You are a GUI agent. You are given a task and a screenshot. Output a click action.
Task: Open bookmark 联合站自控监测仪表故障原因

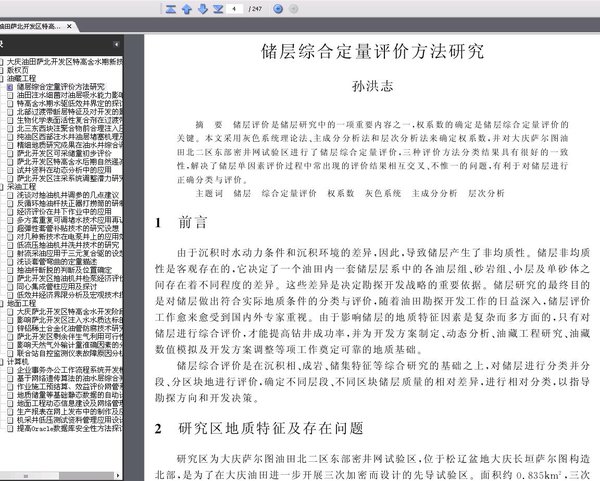coord(70,353)
